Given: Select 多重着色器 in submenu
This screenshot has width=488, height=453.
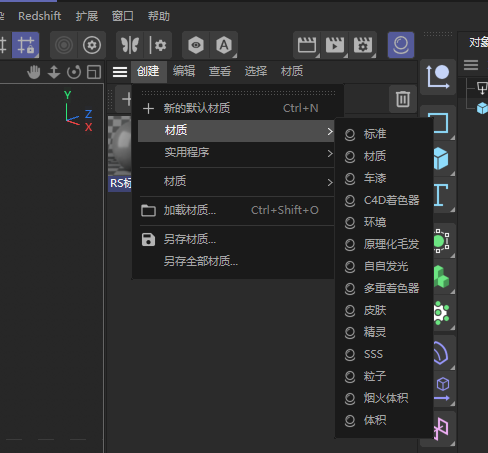Looking at the screenshot, I should (384, 288).
